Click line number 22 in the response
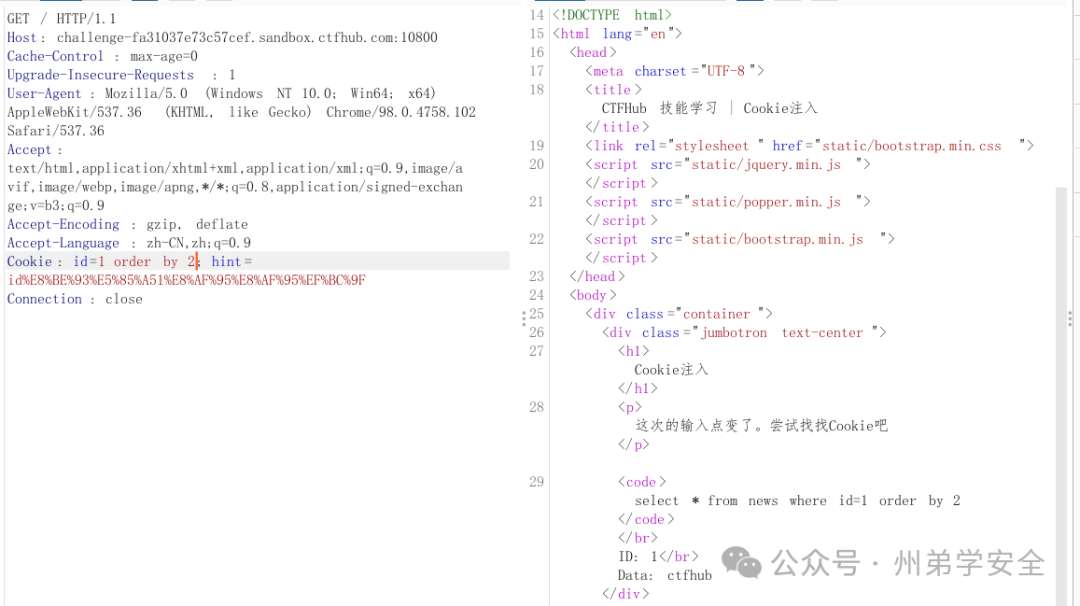 (537, 238)
